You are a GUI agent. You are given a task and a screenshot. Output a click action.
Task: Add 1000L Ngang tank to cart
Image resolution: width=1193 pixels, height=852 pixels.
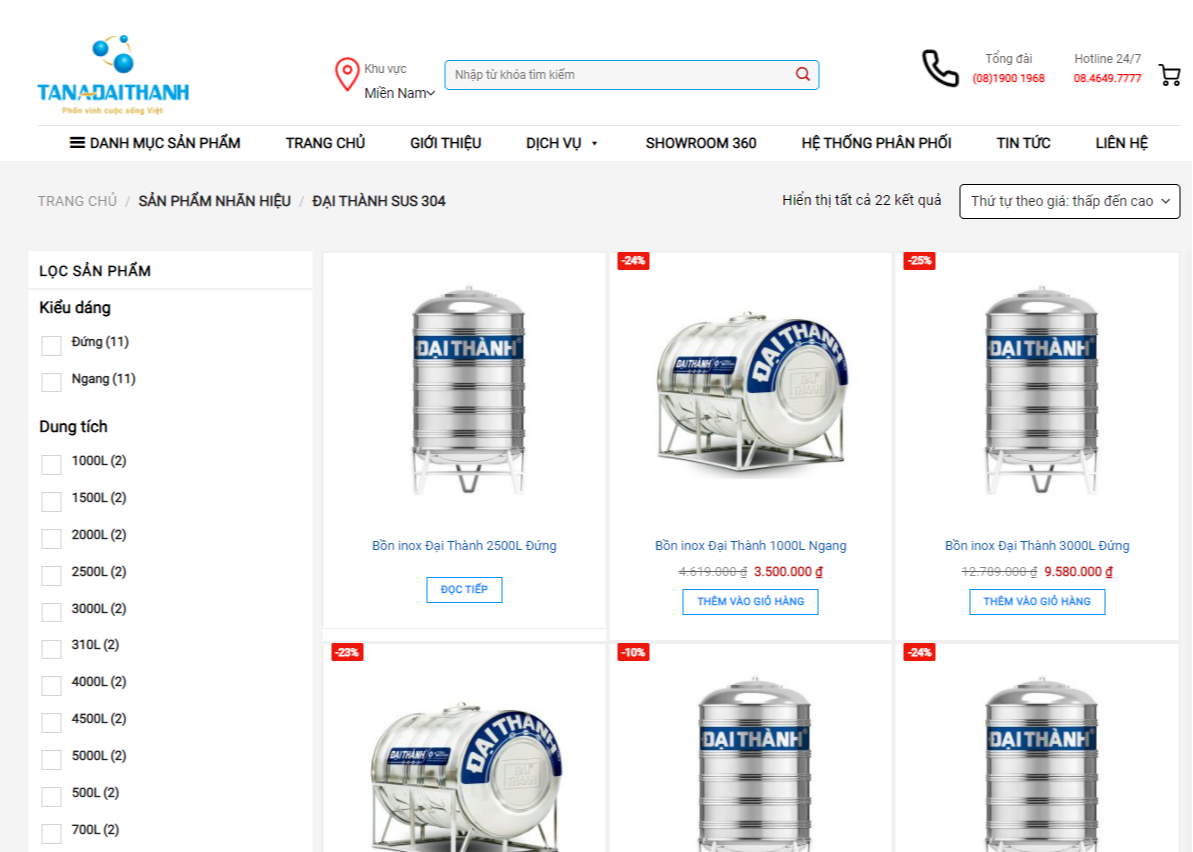pyautogui.click(x=750, y=602)
